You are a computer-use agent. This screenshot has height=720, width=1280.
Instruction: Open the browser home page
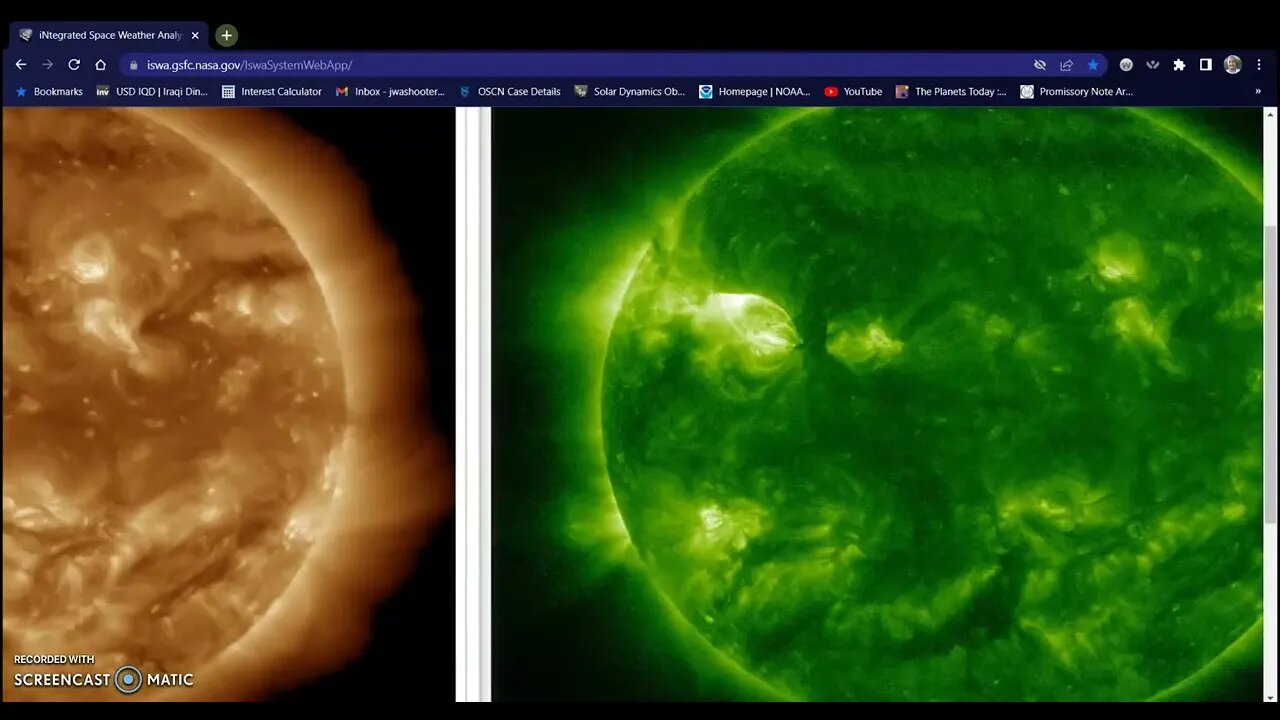pos(100,64)
